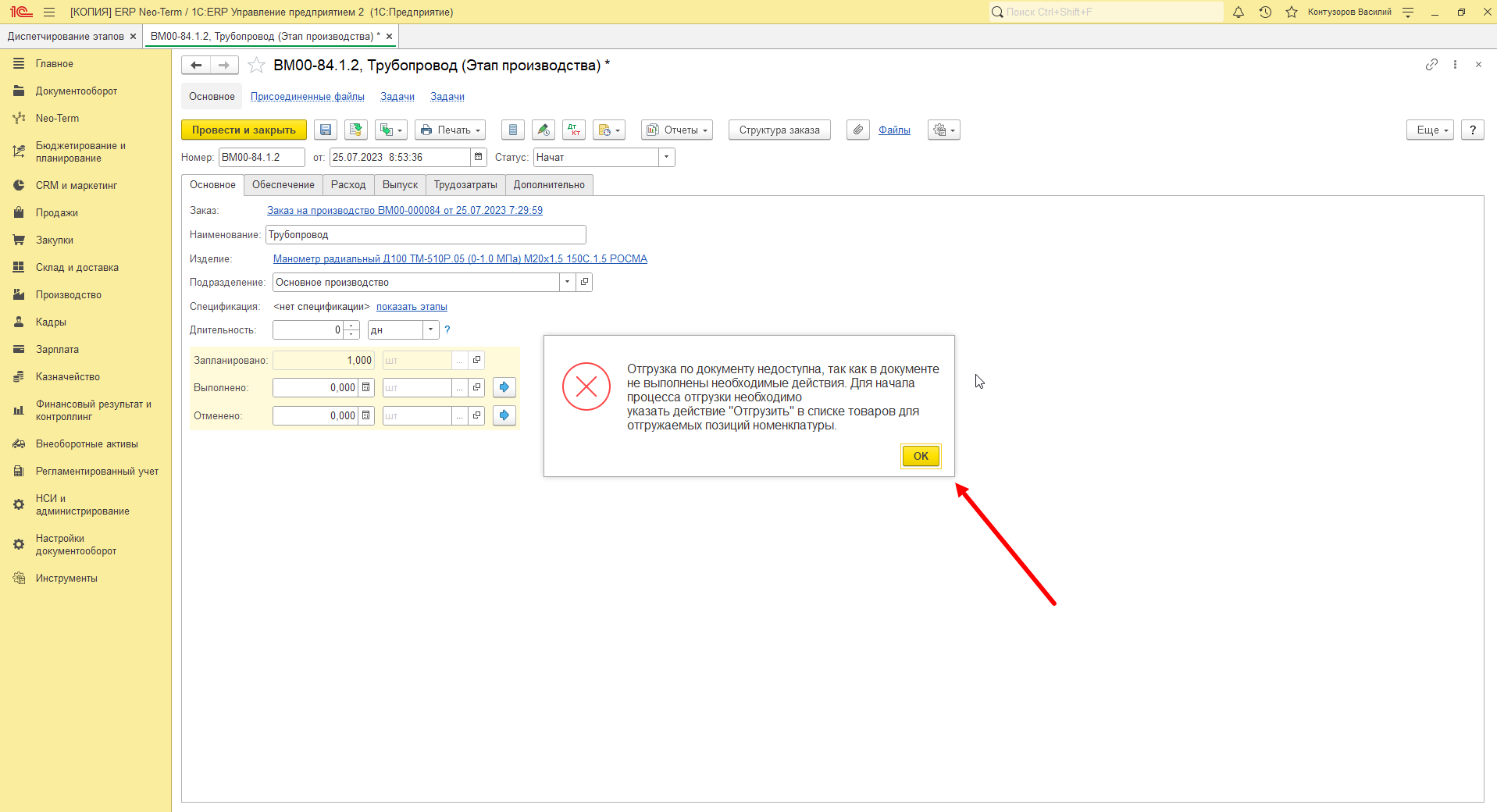Screen dimensions: 1497x812
Task: Open the hamburger main menu icon
Action: (x=49, y=12)
